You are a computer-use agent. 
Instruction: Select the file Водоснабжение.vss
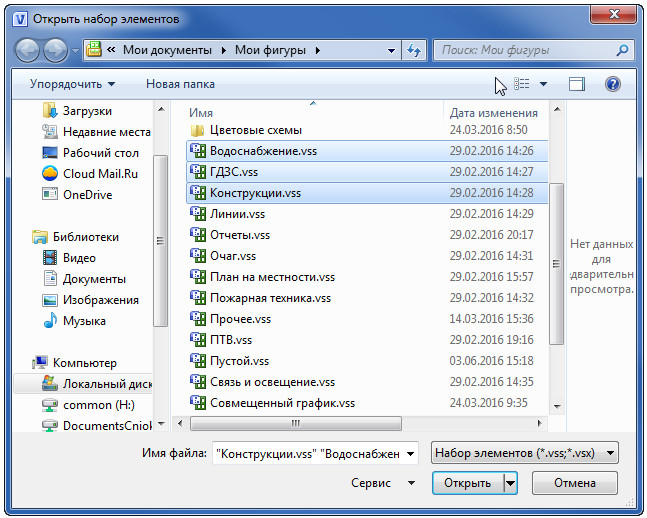pyautogui.click(x=367, y=151)
